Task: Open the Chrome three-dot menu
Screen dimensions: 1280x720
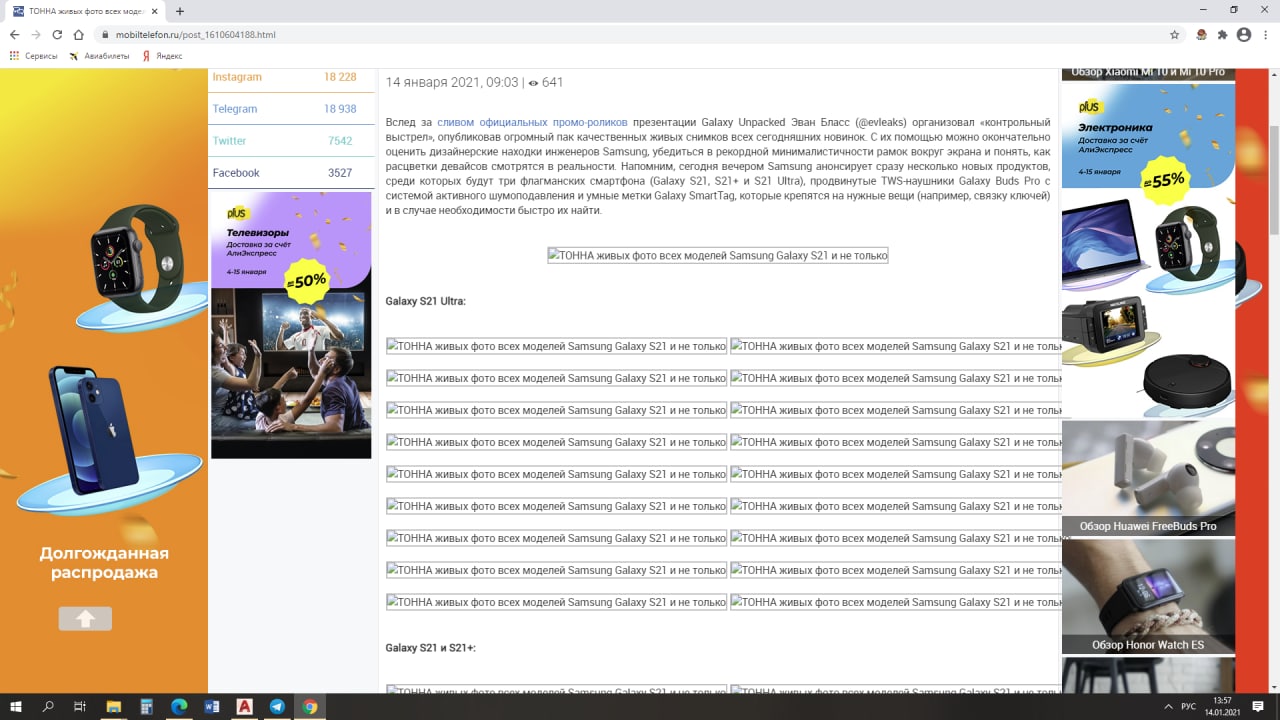Action: (x=1265, y=34)
